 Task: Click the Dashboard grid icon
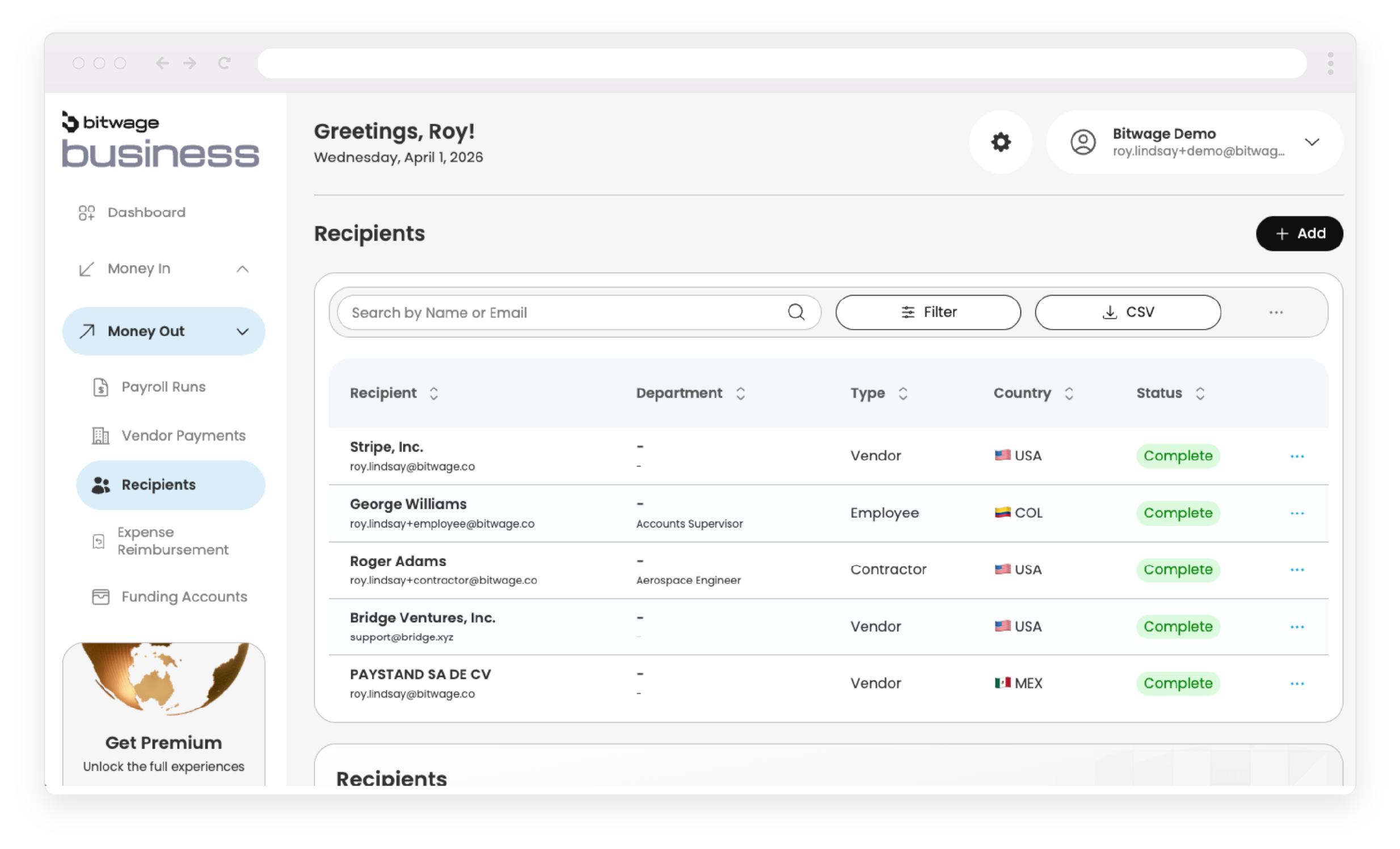point(86,213)
